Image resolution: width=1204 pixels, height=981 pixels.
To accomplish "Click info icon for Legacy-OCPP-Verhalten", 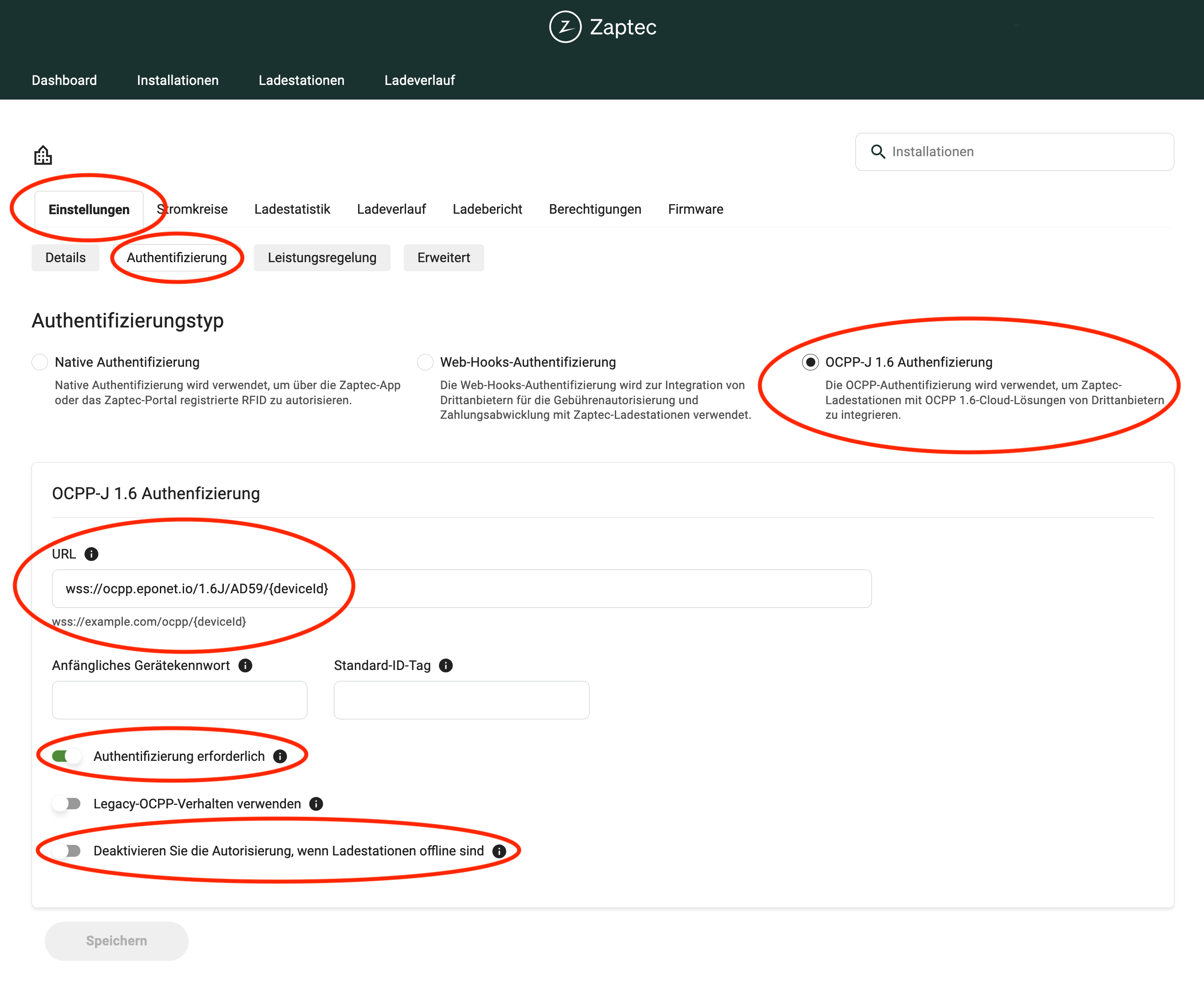I will click(317, 803).
